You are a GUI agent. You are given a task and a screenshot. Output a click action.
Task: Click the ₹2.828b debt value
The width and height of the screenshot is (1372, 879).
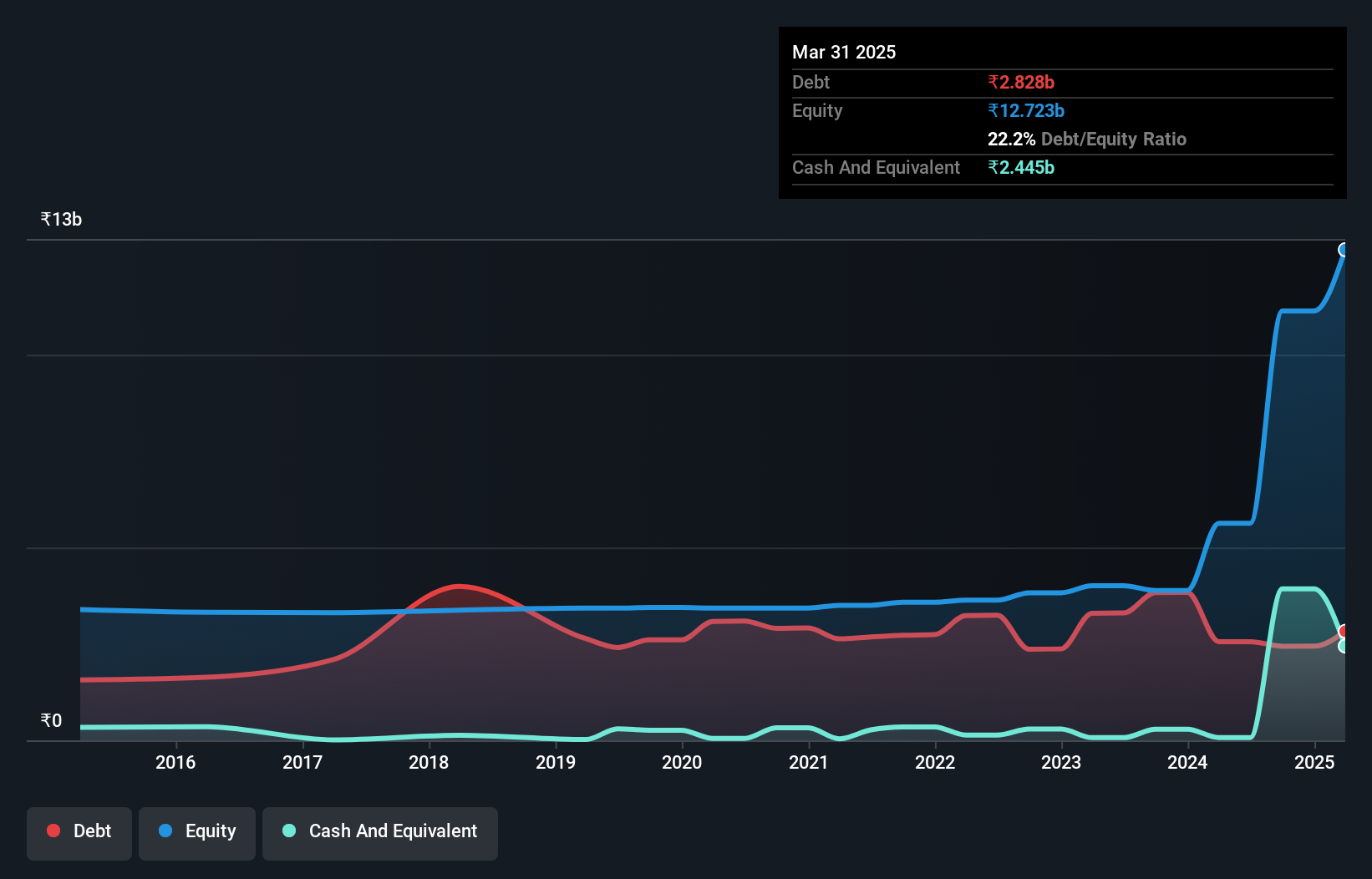(x=1021, y=82)
